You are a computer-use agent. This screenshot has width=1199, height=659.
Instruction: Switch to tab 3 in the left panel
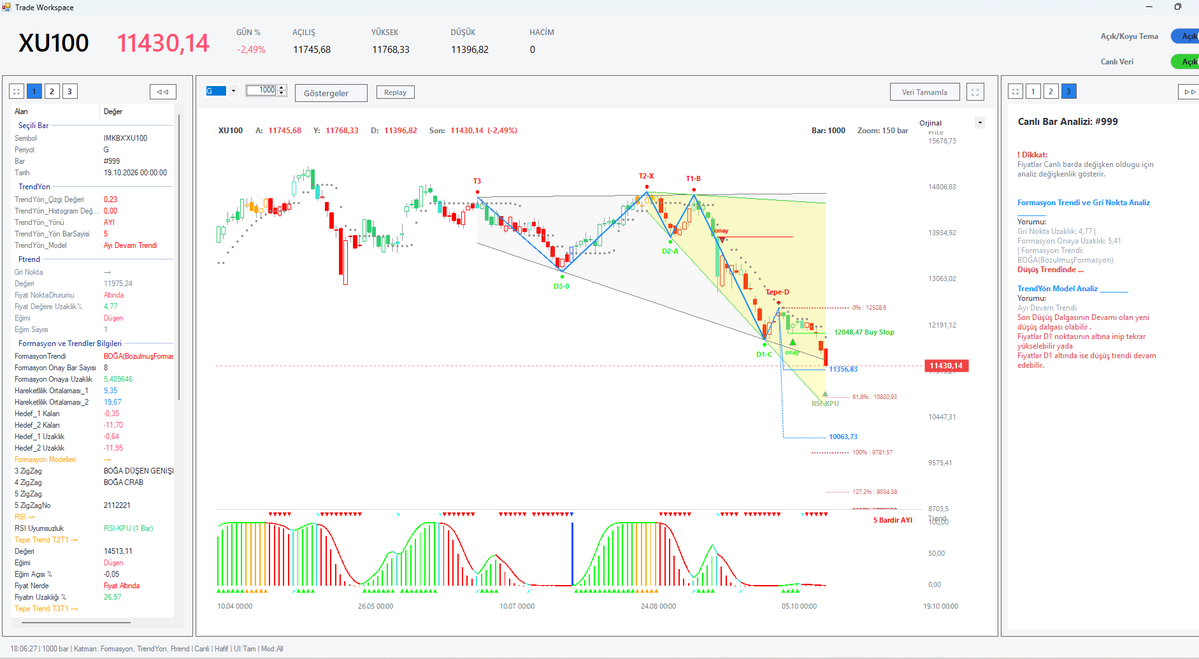click(x=70, y=92)
